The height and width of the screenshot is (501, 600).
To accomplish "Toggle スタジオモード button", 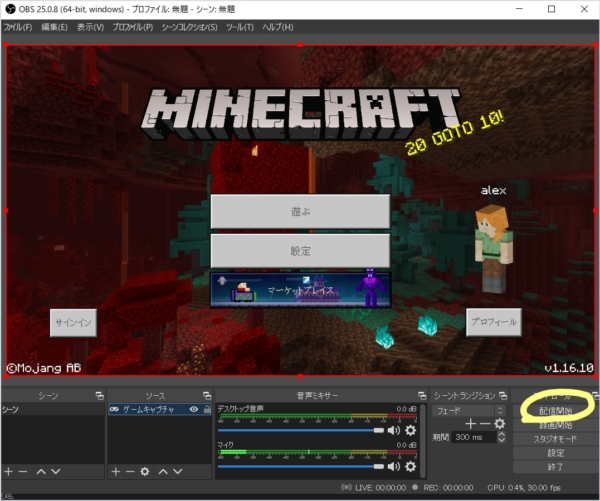I will click(555, 439).
